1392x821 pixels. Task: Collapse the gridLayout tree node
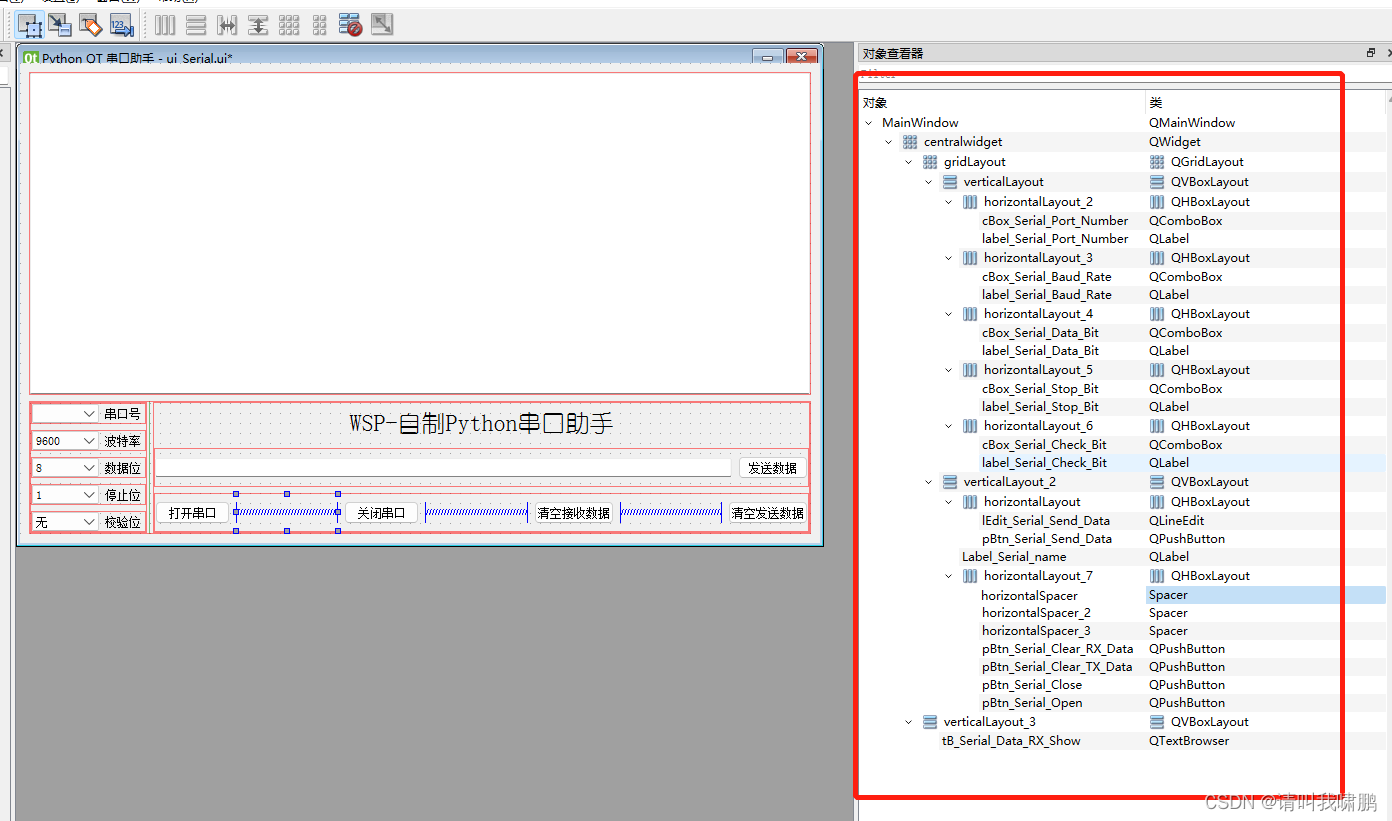[908, 162]
